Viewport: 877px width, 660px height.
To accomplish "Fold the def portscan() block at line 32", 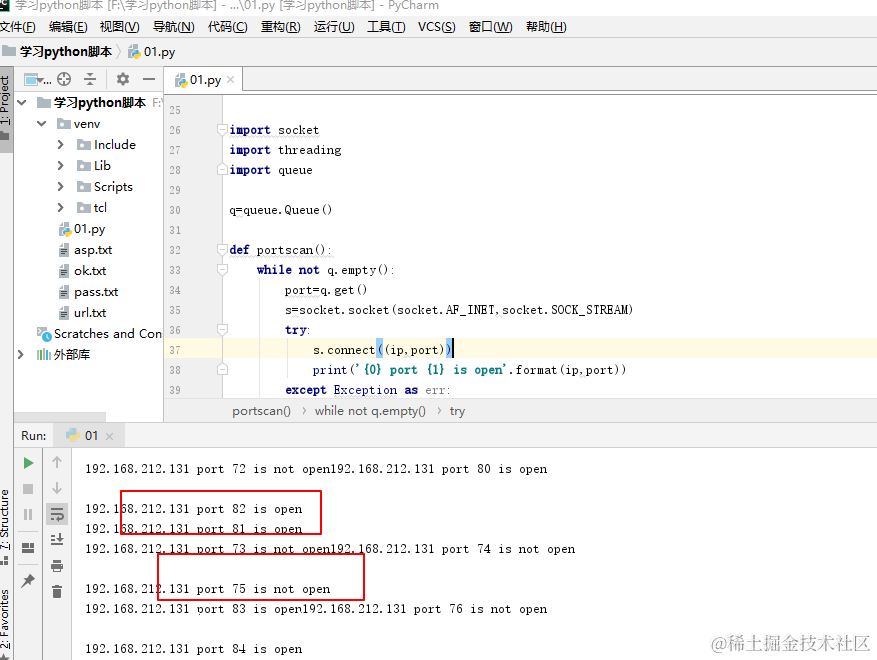I will click(223, 250).
